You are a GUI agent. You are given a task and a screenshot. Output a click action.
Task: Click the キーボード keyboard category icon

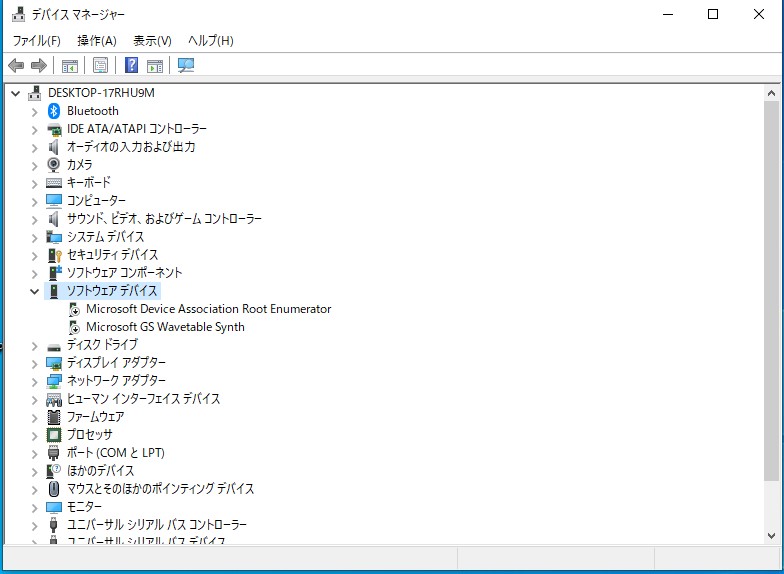click(x=54, y=183)
